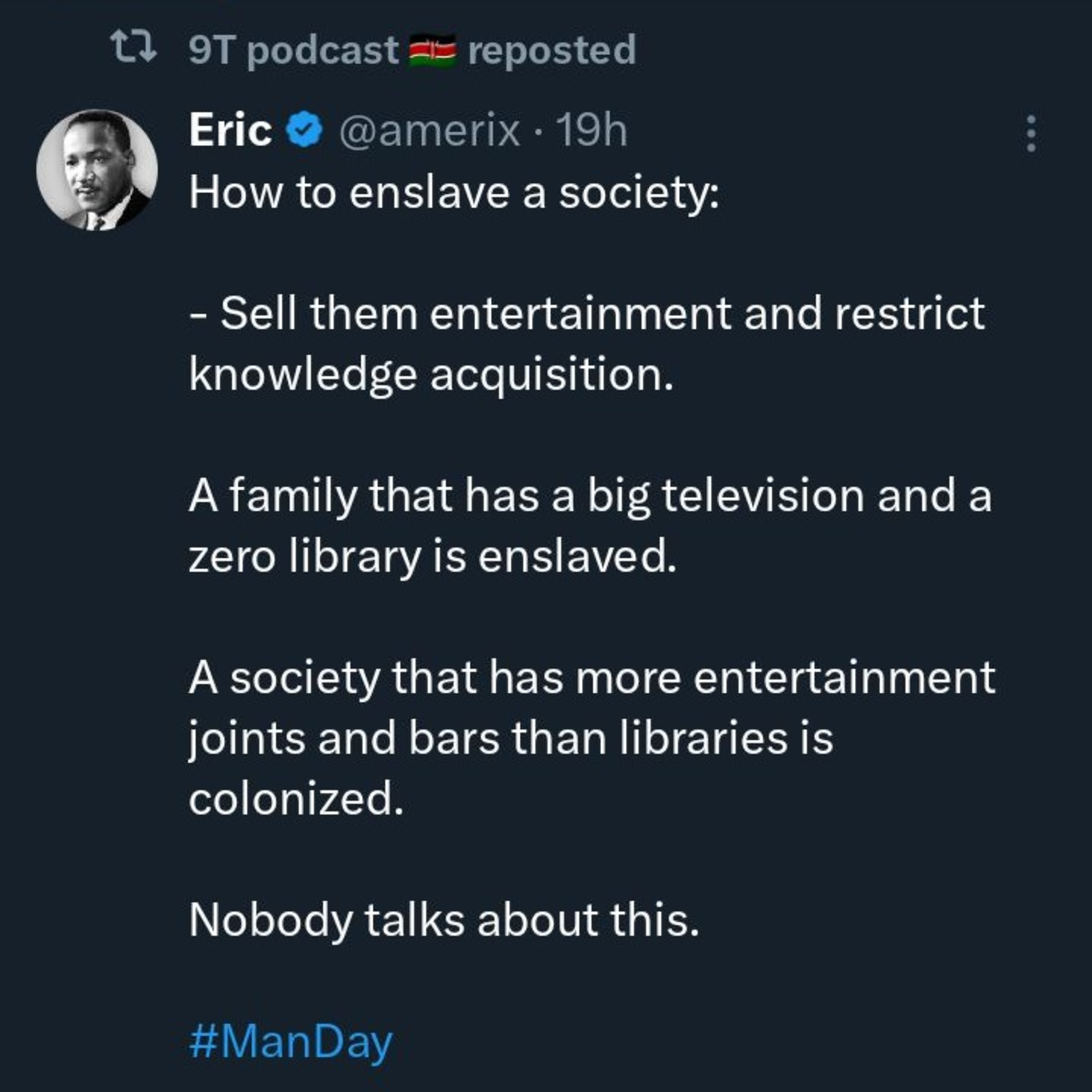Click the Kenya flag emoji beside 9T podcast
The width and height of the screenshot is (1092, 1092).
click(x=432, y=50)
